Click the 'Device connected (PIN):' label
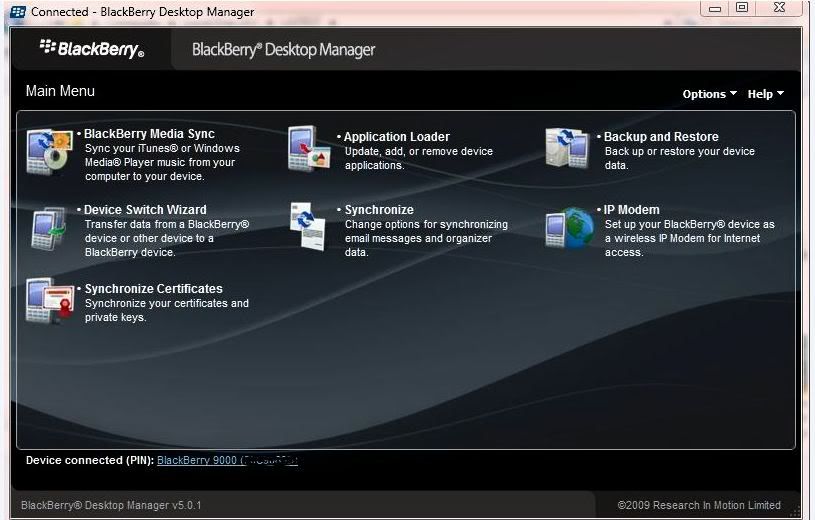The image size is (815, 520). coord(90,460)
